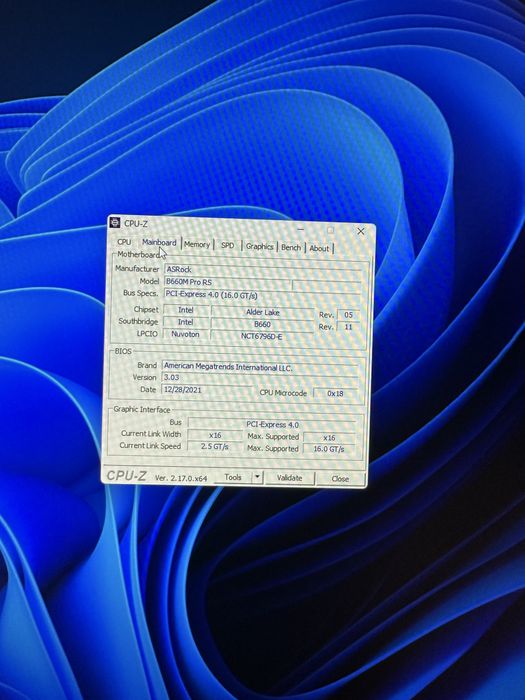Click the Southbridge B660 field
This screenshot has height=700, width=525.
[x=262, y=324]
